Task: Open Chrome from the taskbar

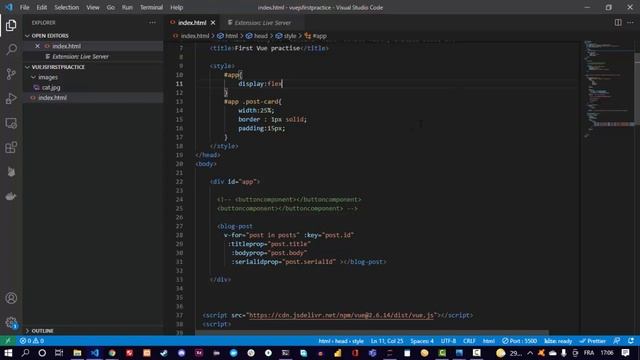Action: tap(112, 353)
